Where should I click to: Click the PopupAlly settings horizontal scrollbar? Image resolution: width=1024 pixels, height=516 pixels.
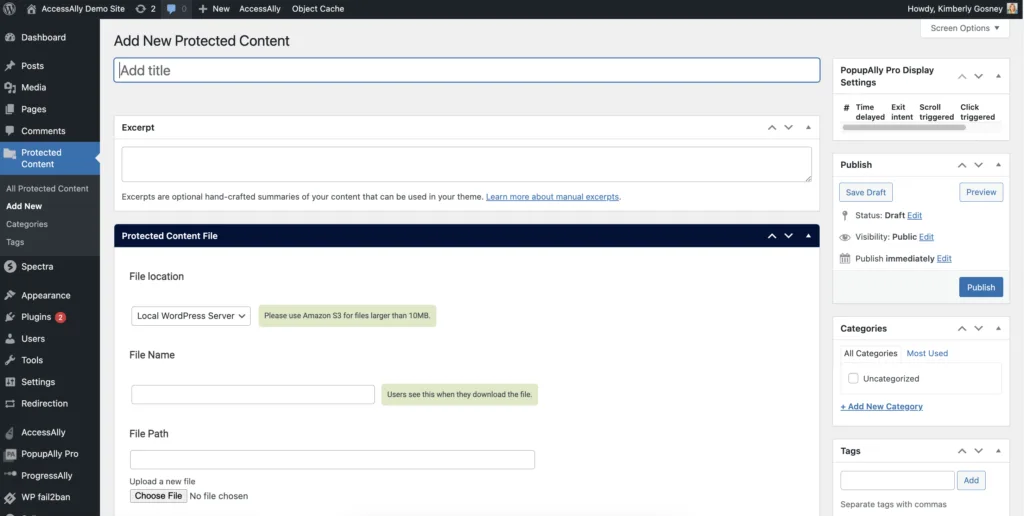pyautogui.click(x=904, y=127)
